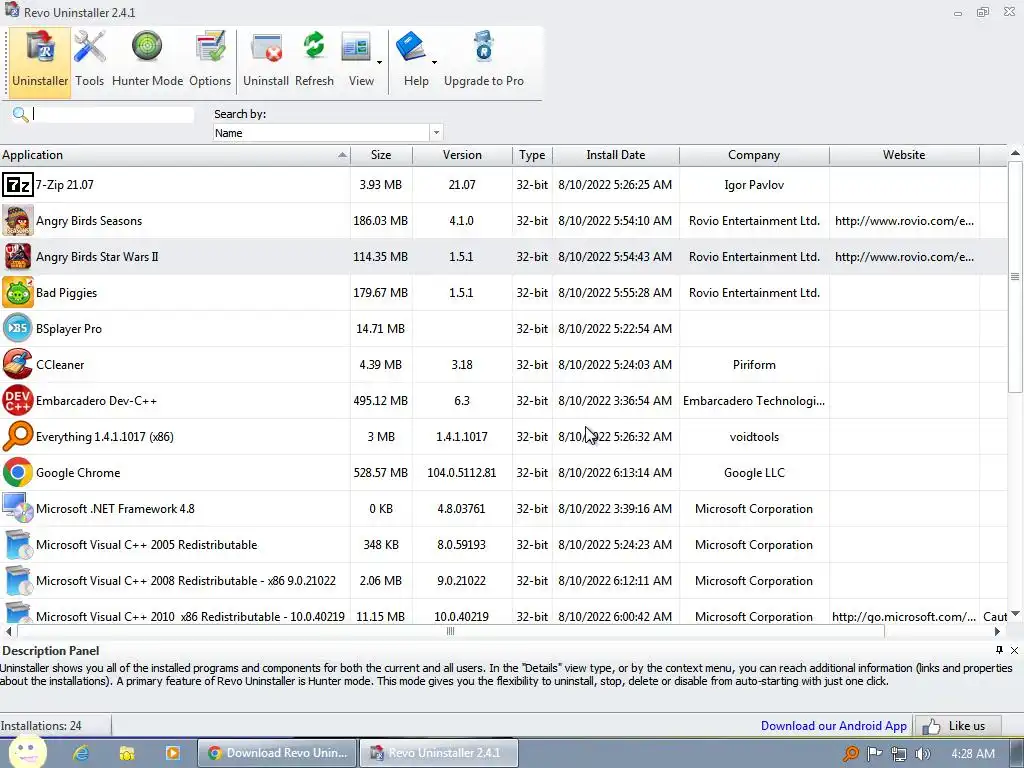Switch to the Download Revo Unin... Chrome taskbar window
1024x768 pixels.
click(278, 753)
